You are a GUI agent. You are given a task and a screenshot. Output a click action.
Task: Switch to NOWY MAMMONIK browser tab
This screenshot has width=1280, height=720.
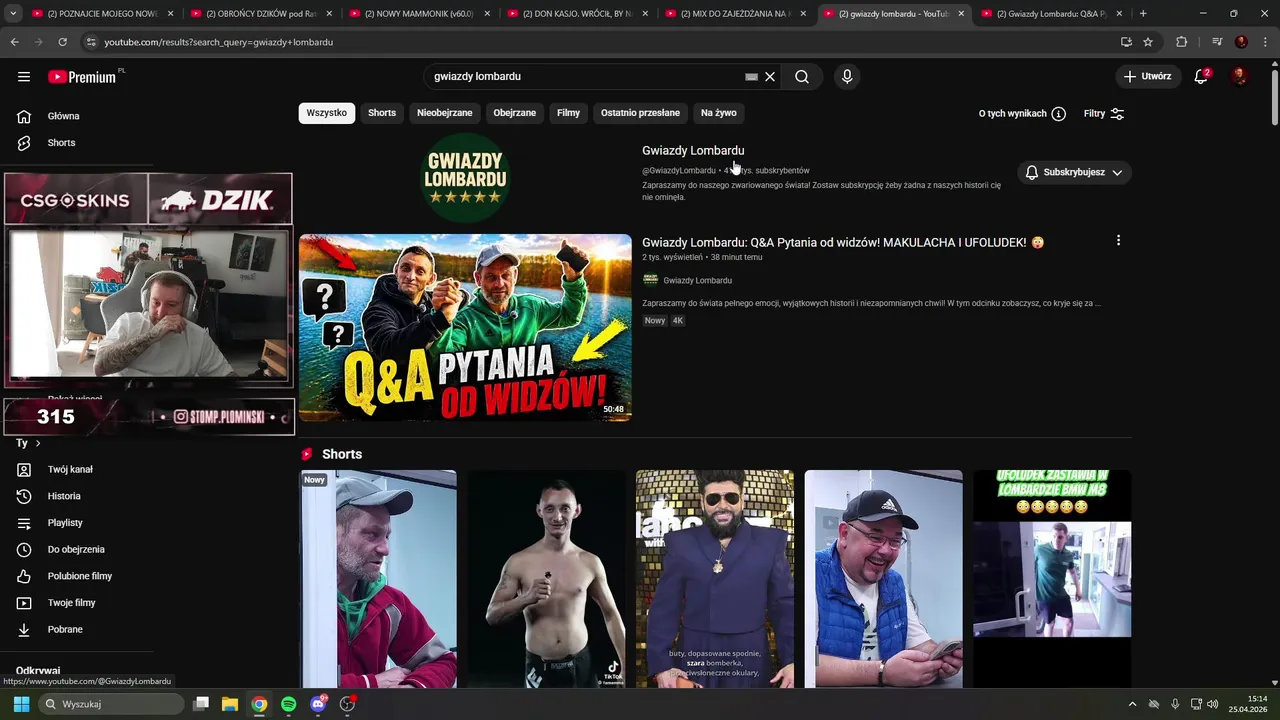tap(420, 14)
